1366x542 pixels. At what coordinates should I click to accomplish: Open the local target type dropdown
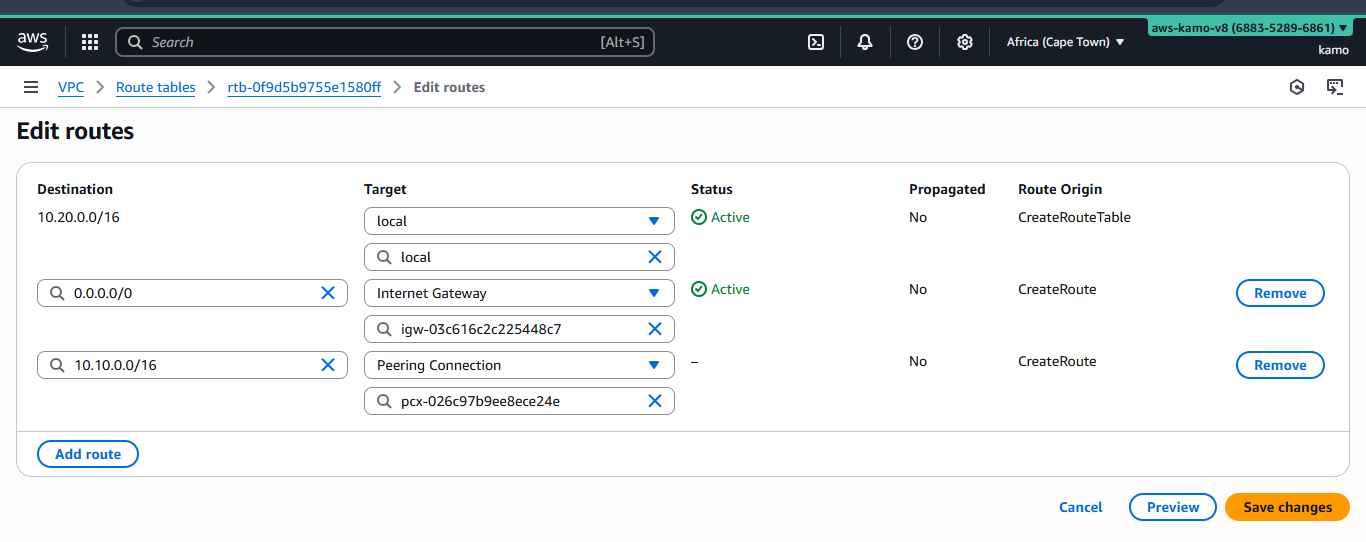(x=519, y=221)
